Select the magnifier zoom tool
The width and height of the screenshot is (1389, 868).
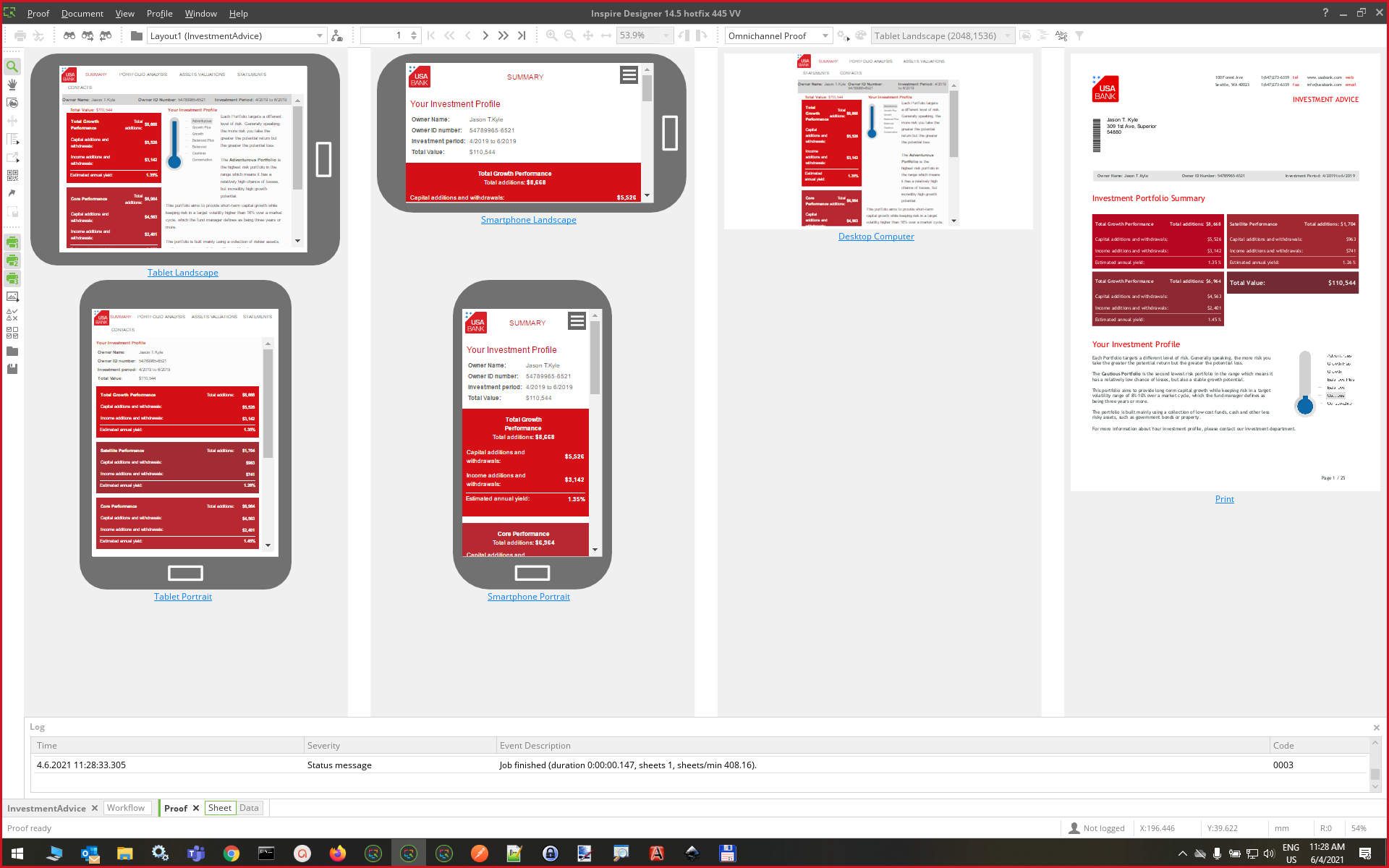tap(12, 67)
